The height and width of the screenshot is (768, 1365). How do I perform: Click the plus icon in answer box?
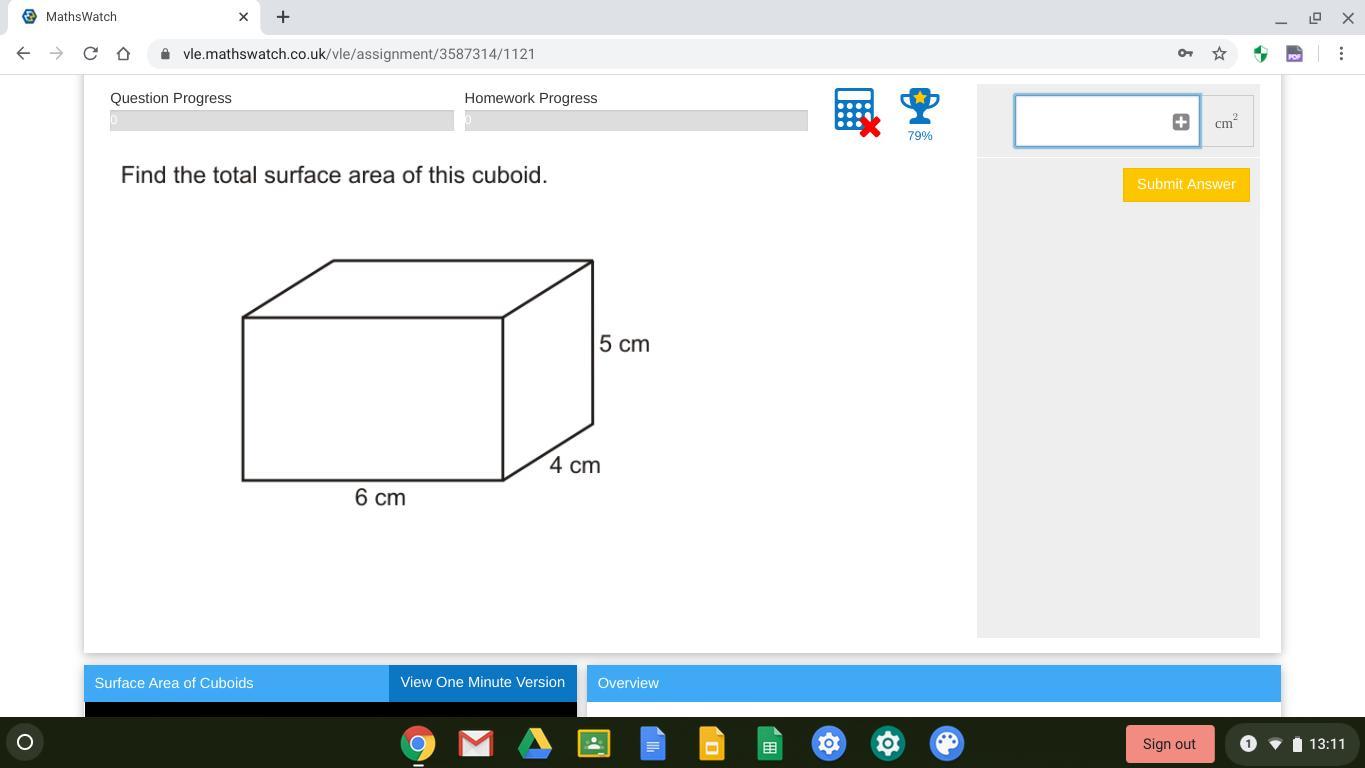coord(1180,122)
